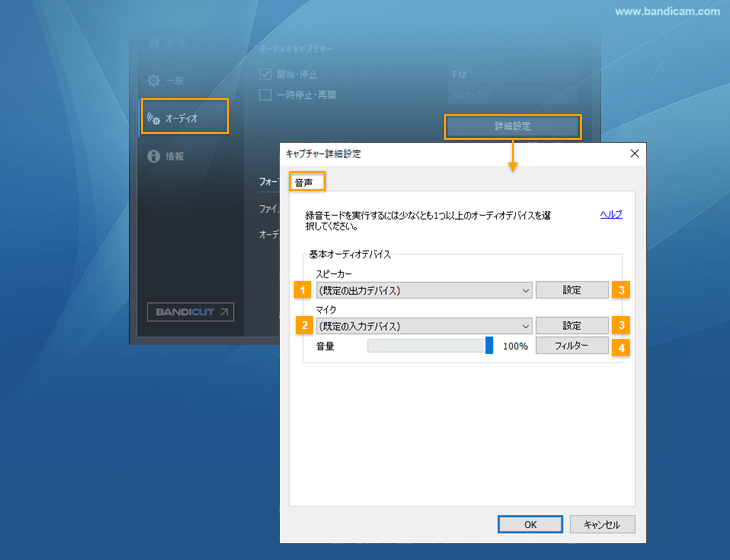Open the ヘルプ link

pos(610,214)
